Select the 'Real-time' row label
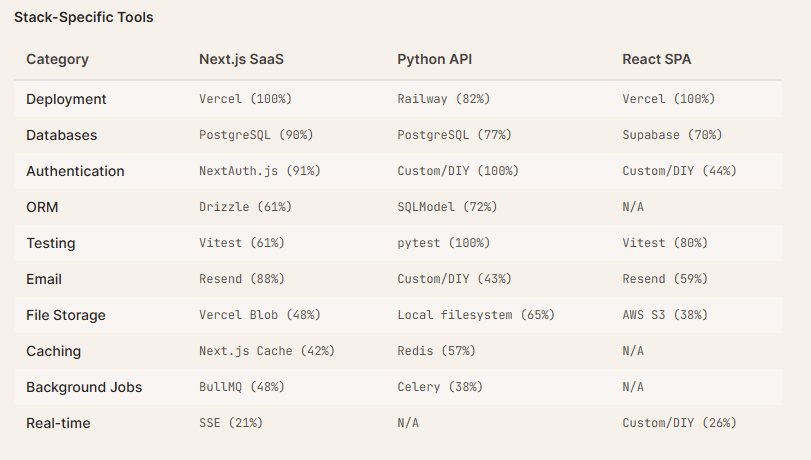The height and width of the screenshot is (460, 811). click(58, 423)
